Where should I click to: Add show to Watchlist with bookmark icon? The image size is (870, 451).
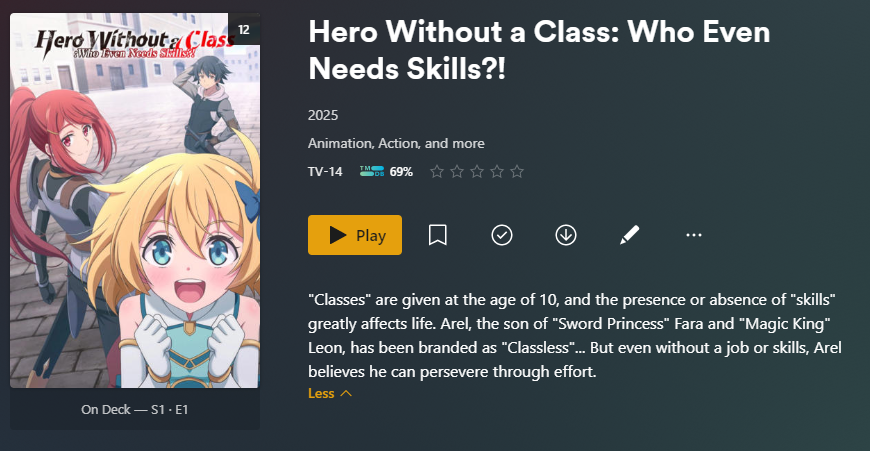click(438, 235)
